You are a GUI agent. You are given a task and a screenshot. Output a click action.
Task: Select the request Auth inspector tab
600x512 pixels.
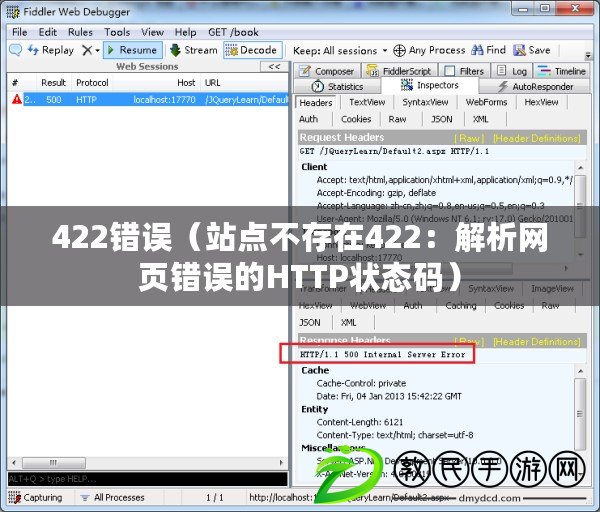pyautogui.click(x=308, y=119)
